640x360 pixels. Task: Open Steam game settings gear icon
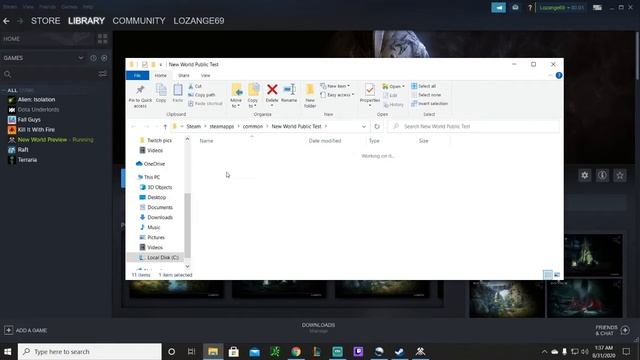tap(584, 176)
